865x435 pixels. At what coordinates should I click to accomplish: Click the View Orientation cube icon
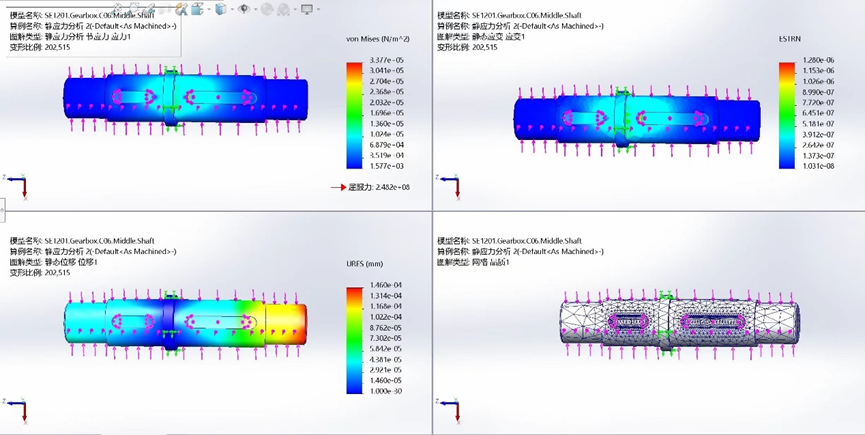198,9
